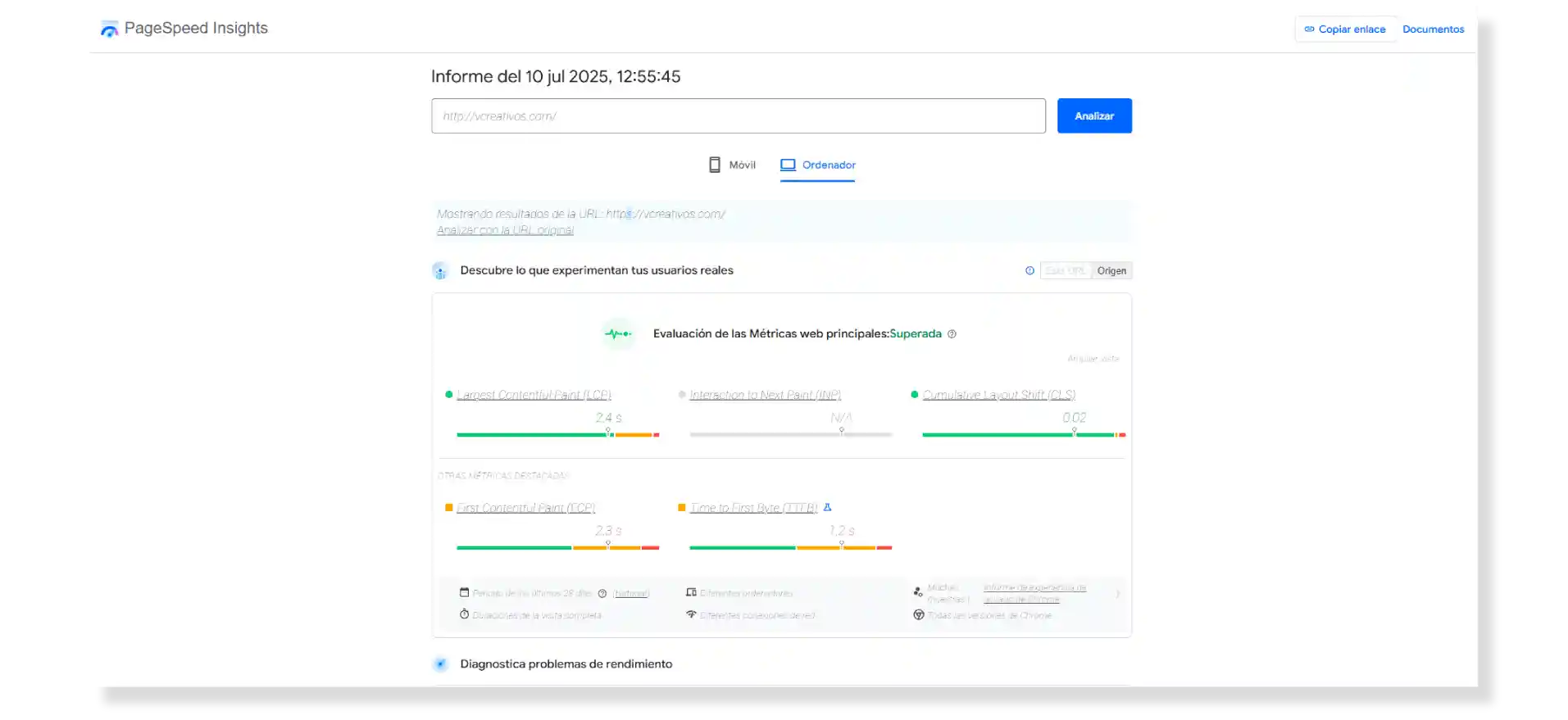
Task: Select the Móvil tab
Action: click(732, 165)
